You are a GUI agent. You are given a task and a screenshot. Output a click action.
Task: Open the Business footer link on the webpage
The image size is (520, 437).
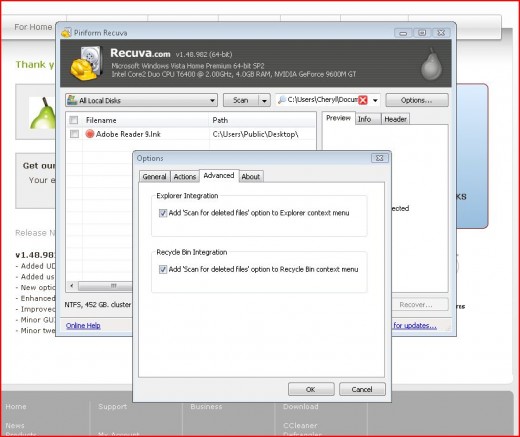pyautogui.click(x=206, y=407)
